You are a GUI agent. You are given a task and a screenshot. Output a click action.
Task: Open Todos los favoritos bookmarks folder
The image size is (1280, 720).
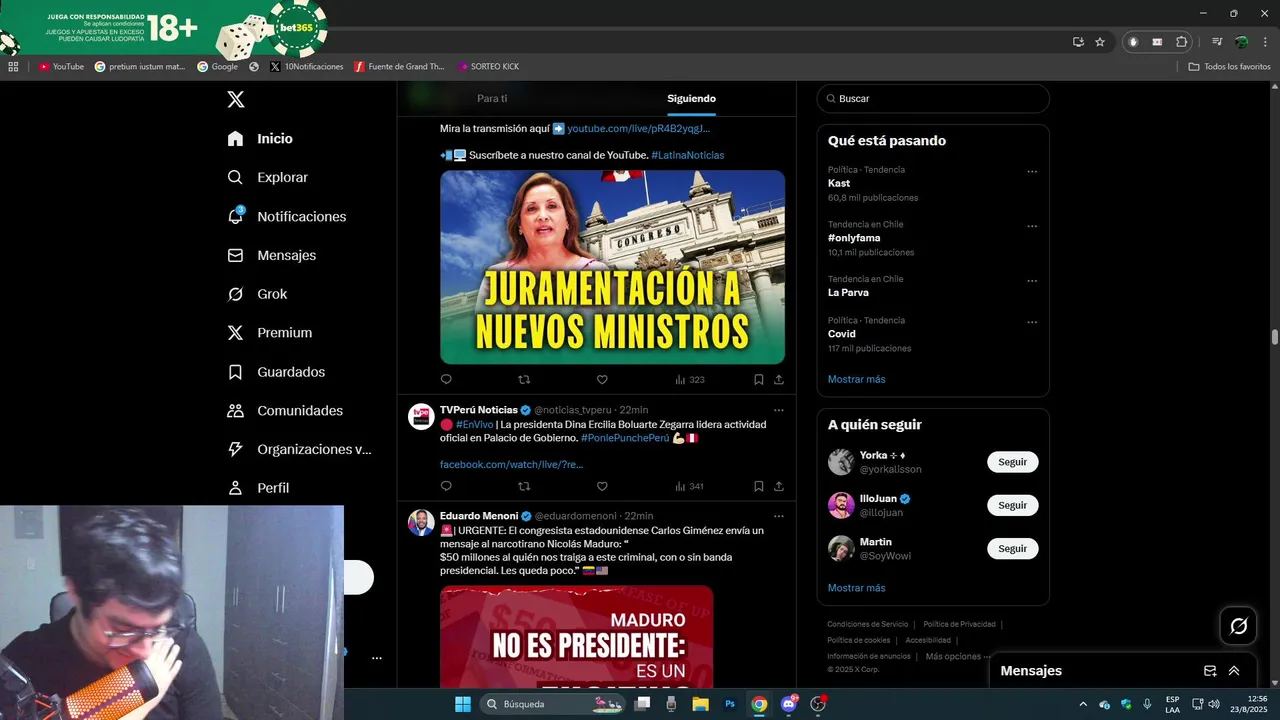point(1229,66)
